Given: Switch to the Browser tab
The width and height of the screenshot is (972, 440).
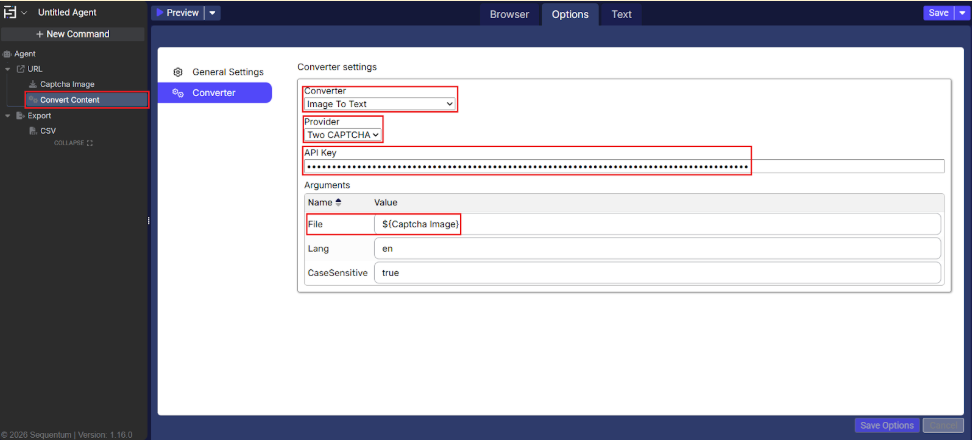Looking at the screenshot, I should point(509,14).
